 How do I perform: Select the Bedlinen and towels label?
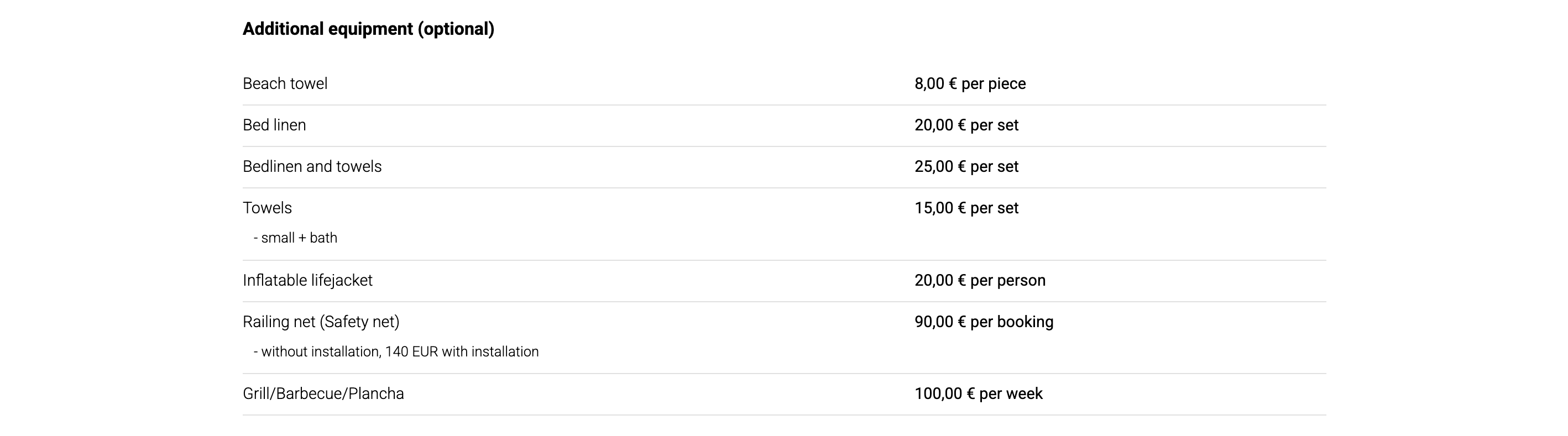point(312,167)
